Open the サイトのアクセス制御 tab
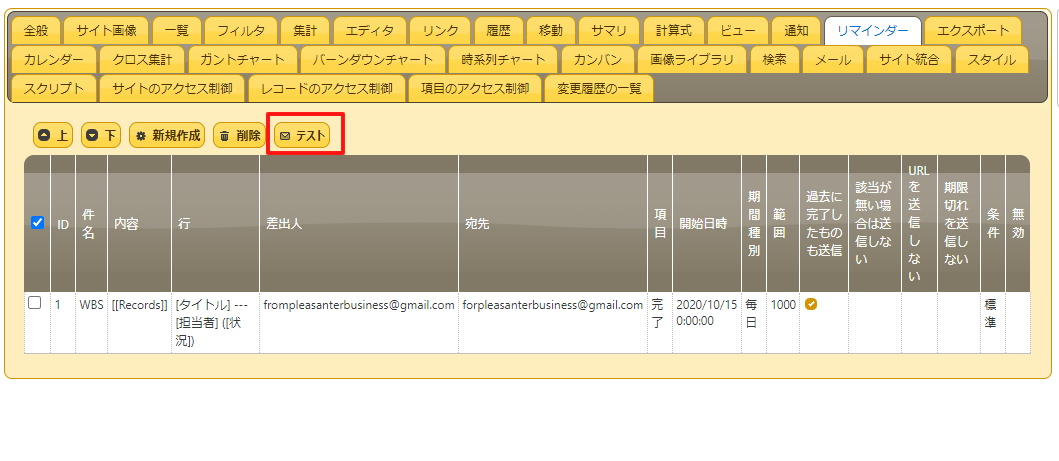Screen dimensions: 1059x461 tap(172, 88)
